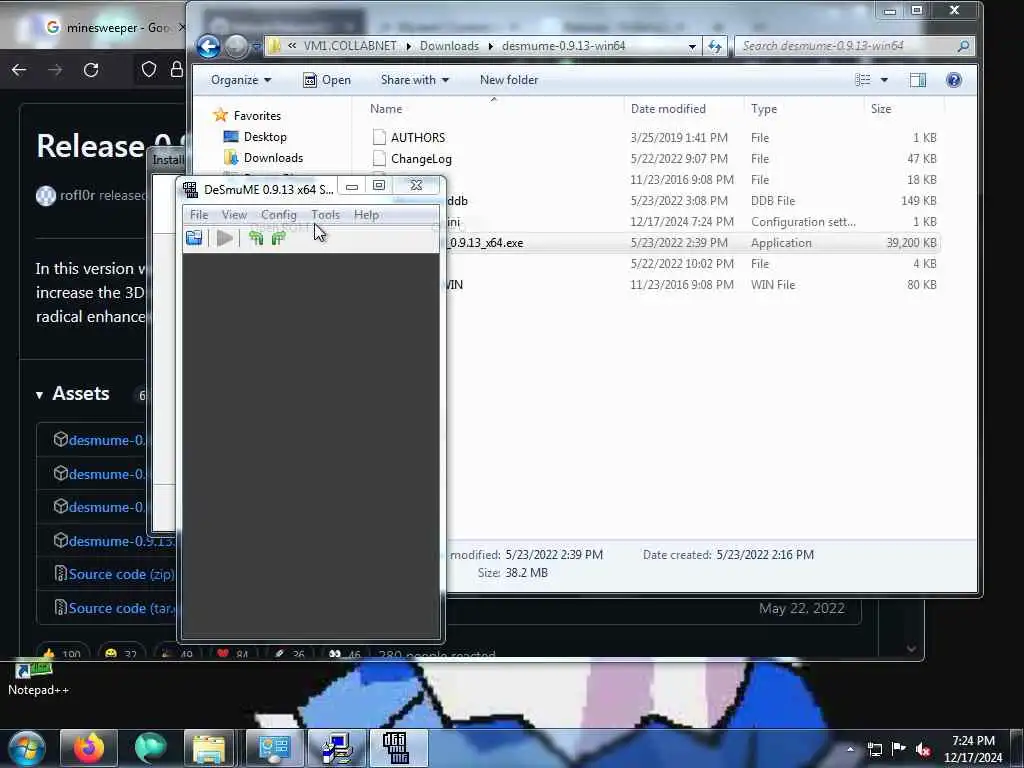Select the ChangeLog file

pos(653,159)
